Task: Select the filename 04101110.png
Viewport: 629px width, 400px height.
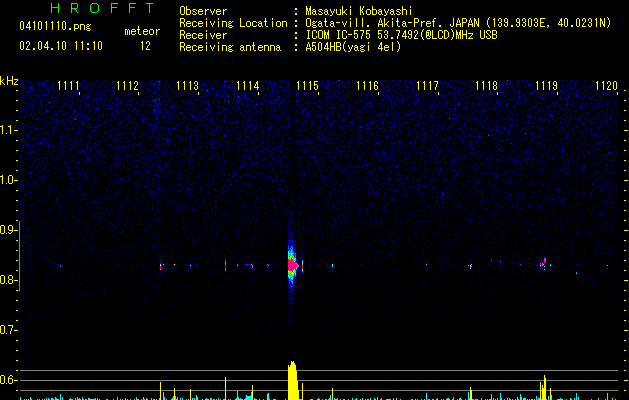Action: (55, 26)
